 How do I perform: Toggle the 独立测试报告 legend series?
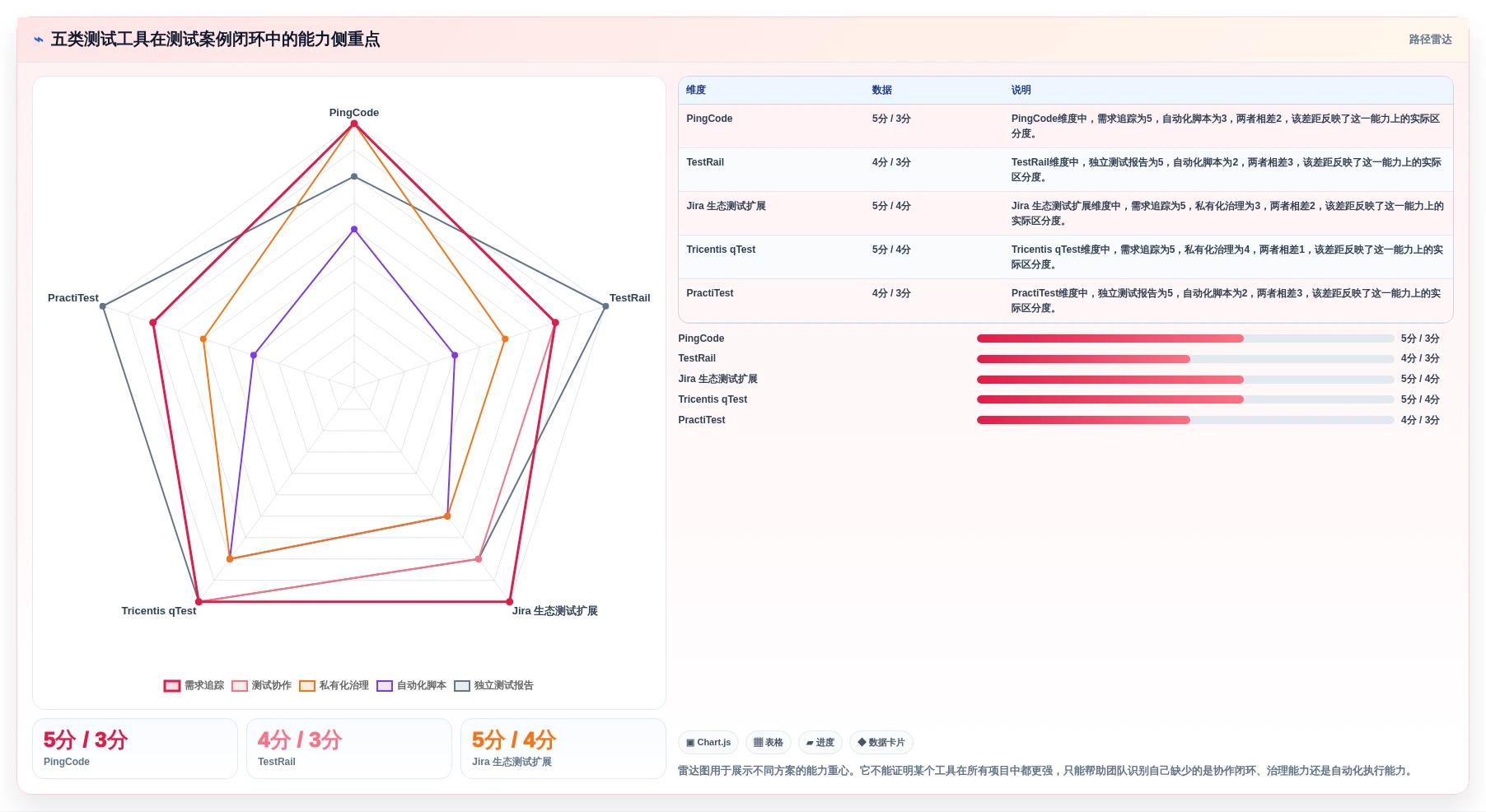tap(493, 685)
